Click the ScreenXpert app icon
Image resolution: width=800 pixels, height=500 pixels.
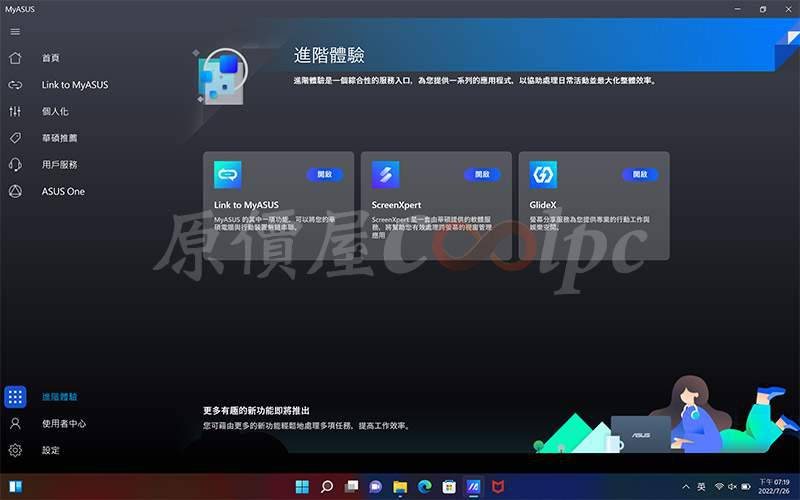tap(385, 175)
